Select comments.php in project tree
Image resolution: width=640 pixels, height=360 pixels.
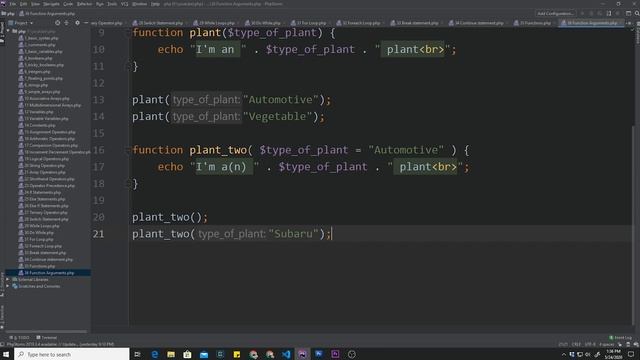(39, 45)
